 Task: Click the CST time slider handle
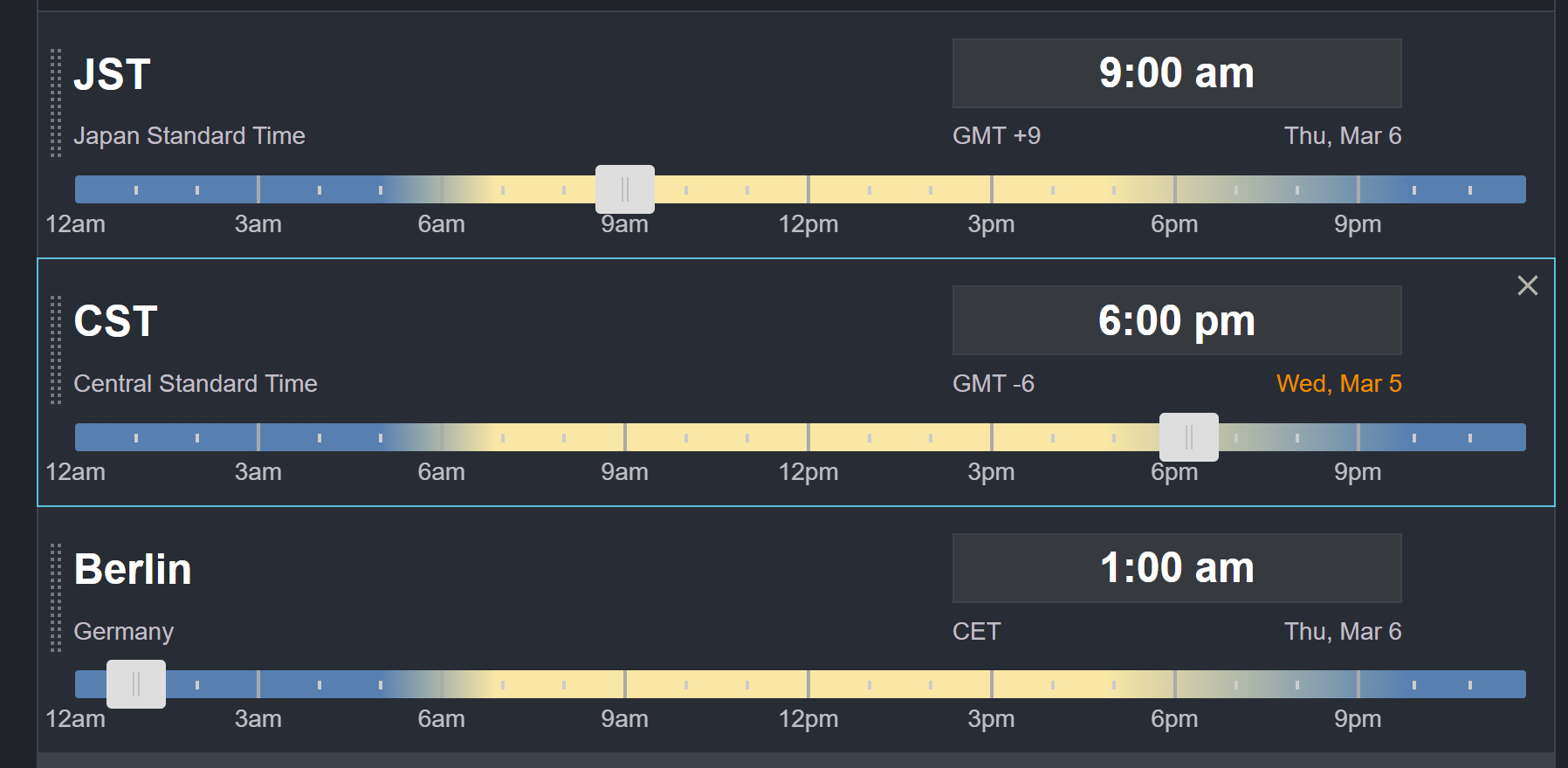(x=1188, y=437)
